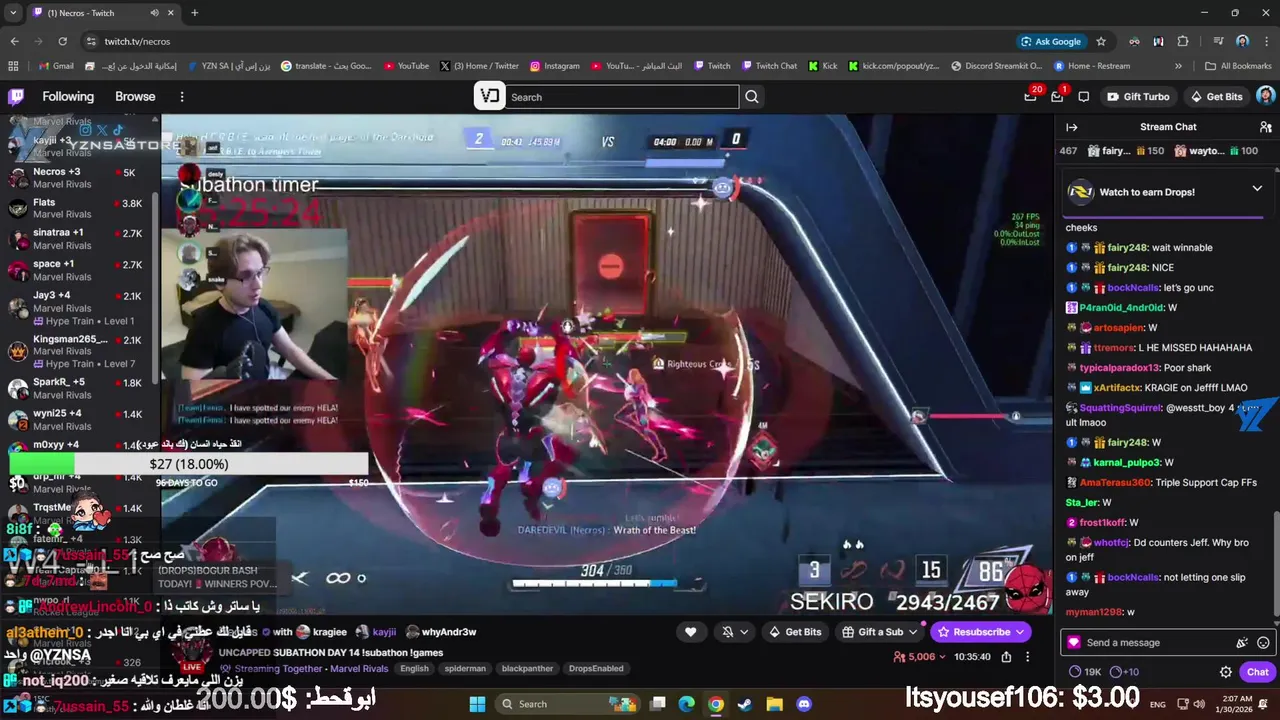This screenshot has width=1280, height=720.
Task: Open the 19K channel points balance
Action: tap(1086, 672)
